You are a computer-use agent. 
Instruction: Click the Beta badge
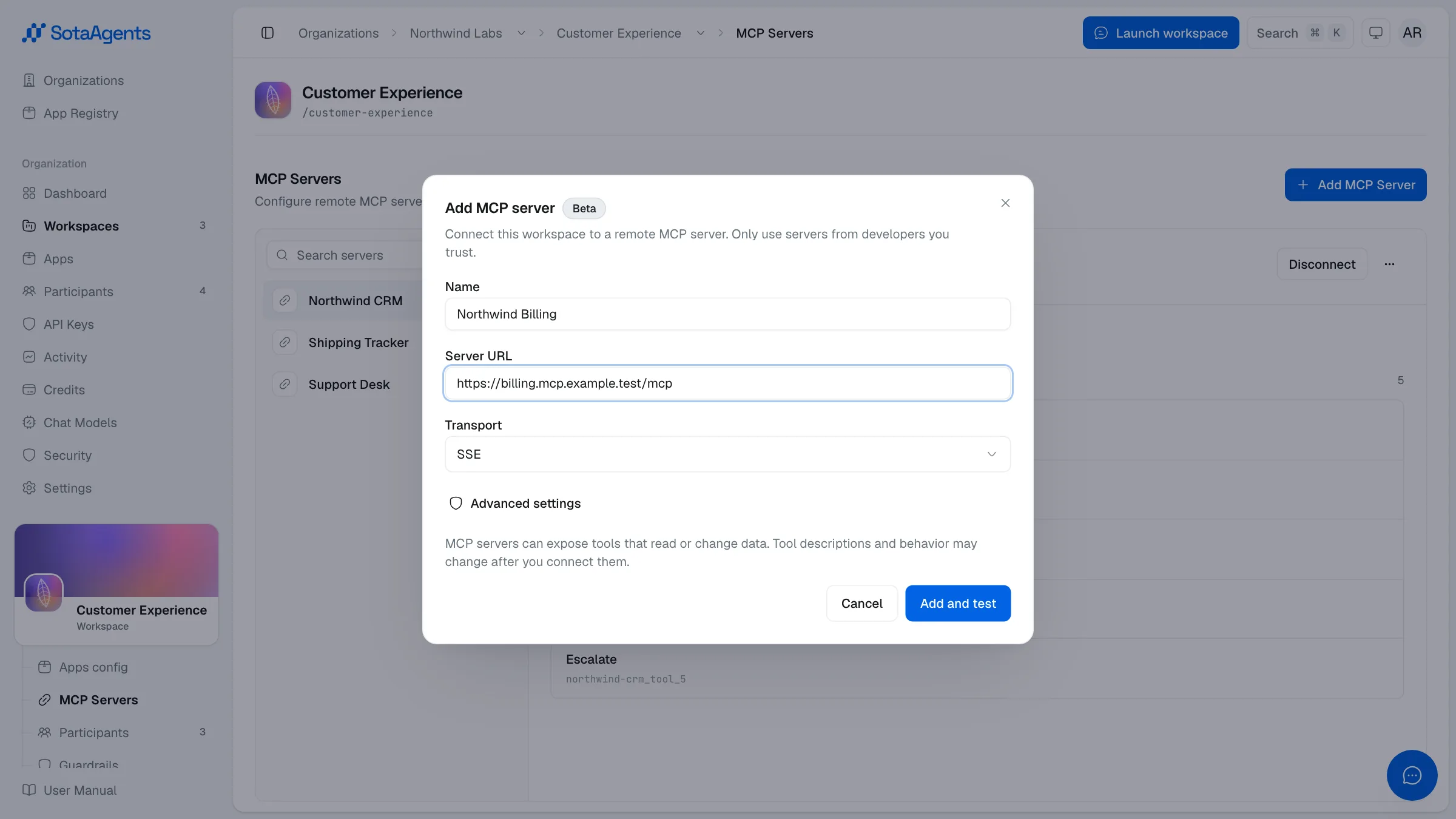(584, 208)
